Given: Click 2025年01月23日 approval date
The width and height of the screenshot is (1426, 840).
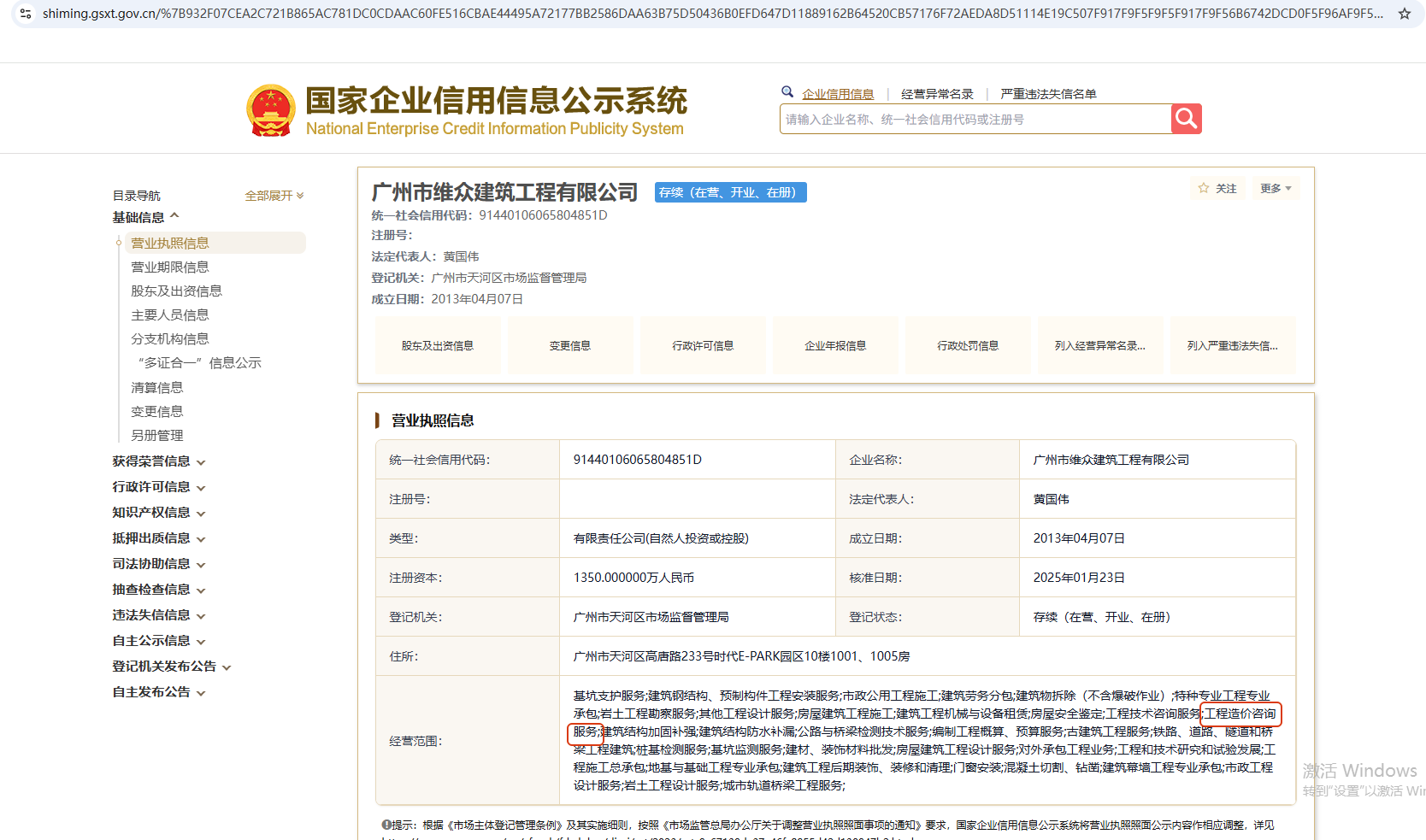Looking at the screenshot, I should (1079, 578).
